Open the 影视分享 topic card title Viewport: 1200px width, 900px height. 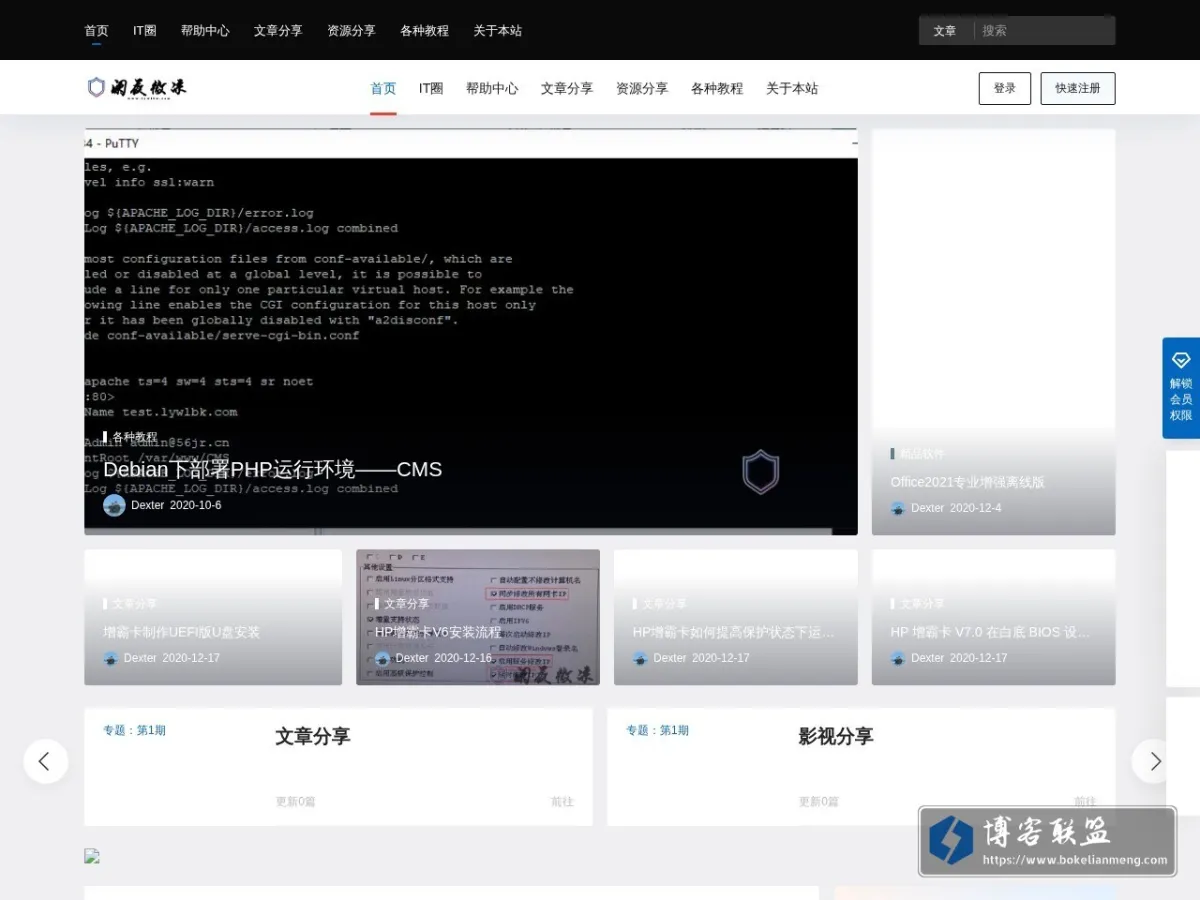tap(836, 736)
